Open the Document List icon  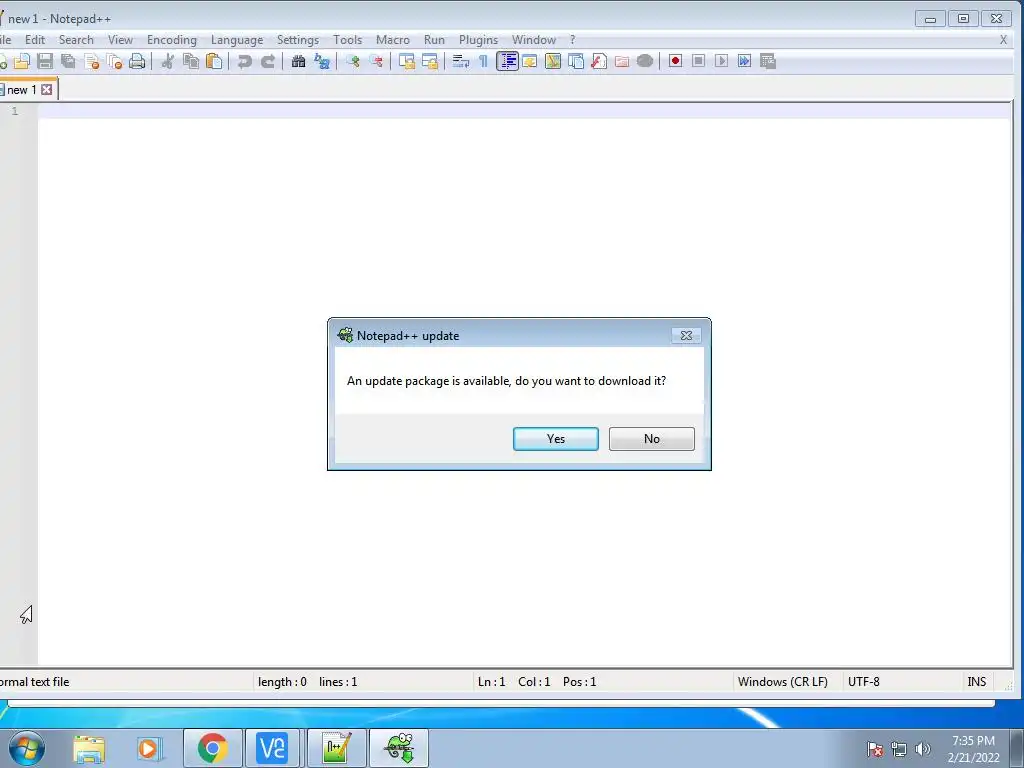pos(576,61)
